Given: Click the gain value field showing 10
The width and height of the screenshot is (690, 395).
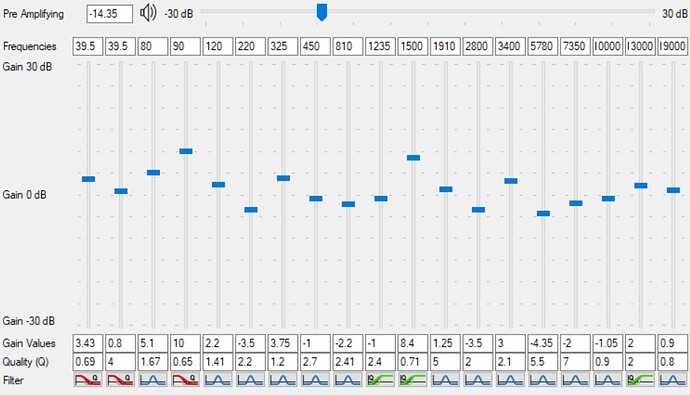Looking at the screenshot, I should point(185,343).
